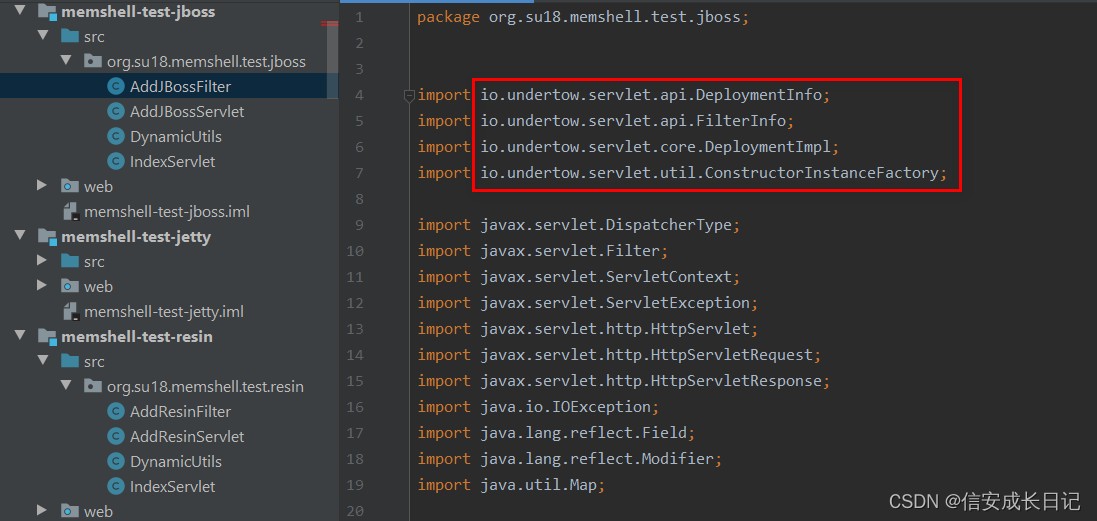
Task: Click import javax.servlet.Filter line
Action: point(543,251)
